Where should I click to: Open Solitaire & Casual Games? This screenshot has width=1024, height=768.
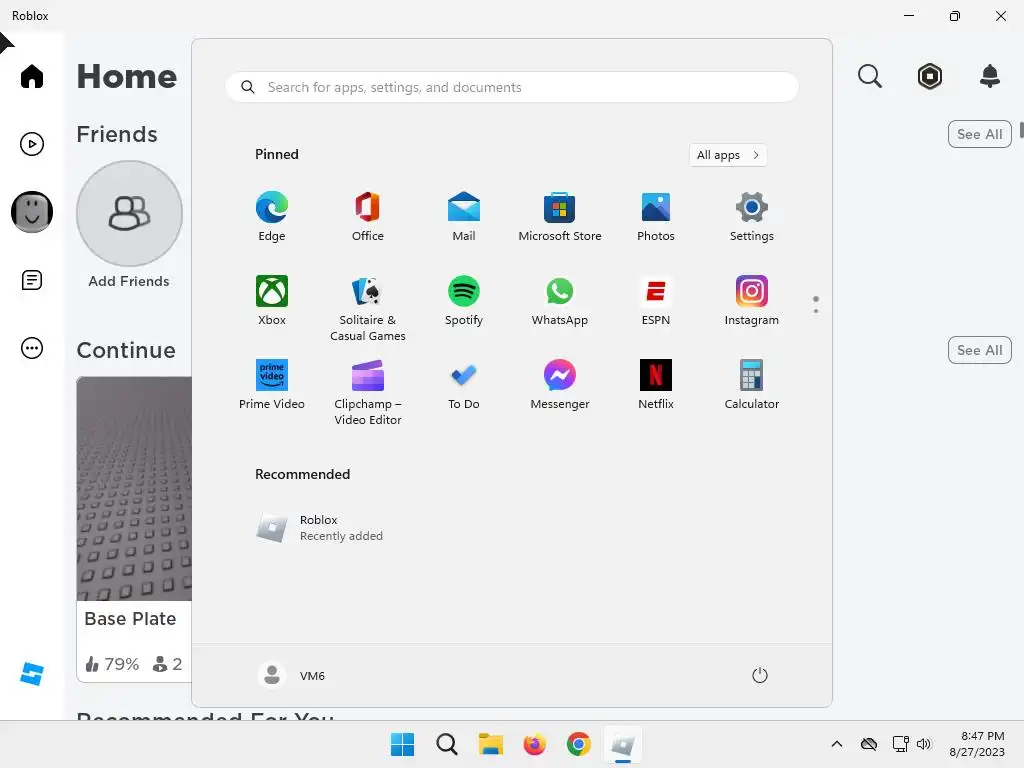[x=368, y=308]
